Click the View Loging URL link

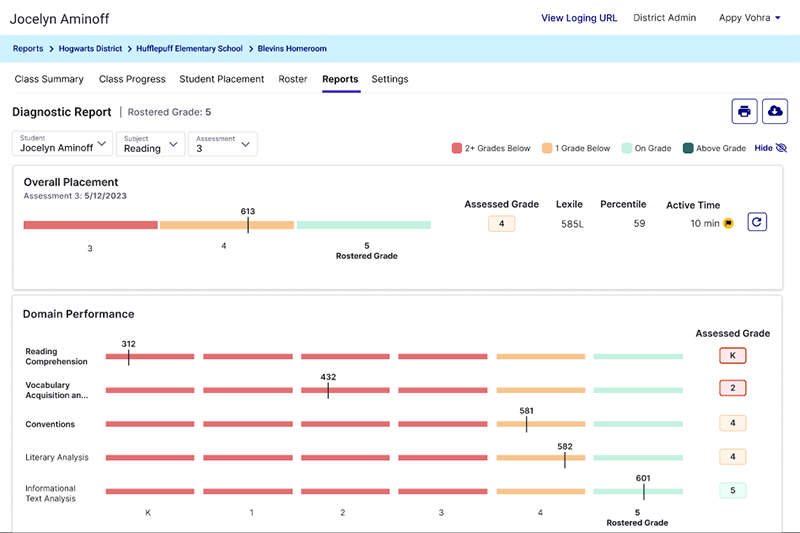click(579, 18)
